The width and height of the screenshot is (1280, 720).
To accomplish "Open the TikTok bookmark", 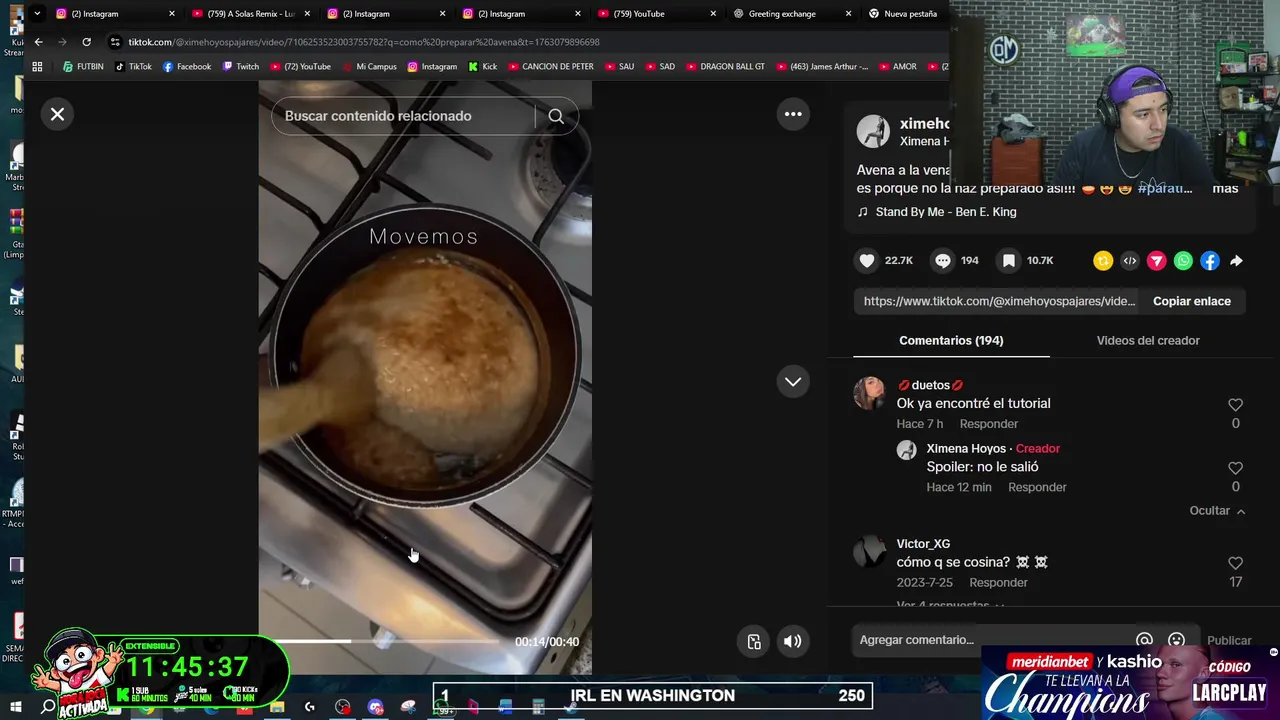I will 133,67.
